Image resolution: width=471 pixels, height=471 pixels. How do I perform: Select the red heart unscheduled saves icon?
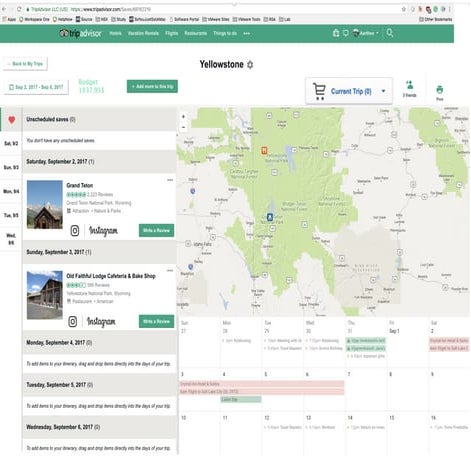(12, 120)
